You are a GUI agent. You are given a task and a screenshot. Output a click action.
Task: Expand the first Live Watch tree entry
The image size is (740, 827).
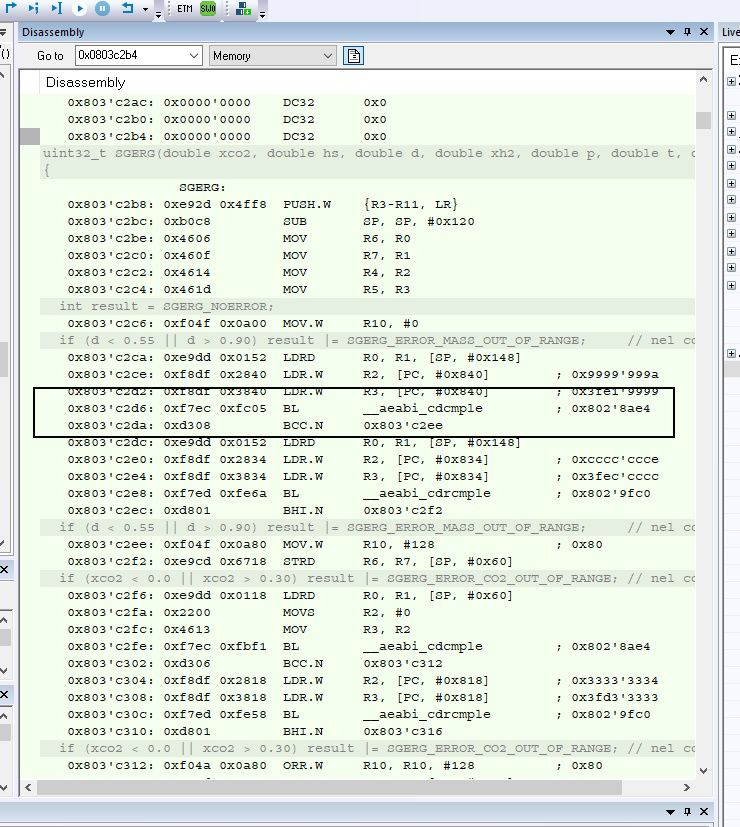(731, 81)
